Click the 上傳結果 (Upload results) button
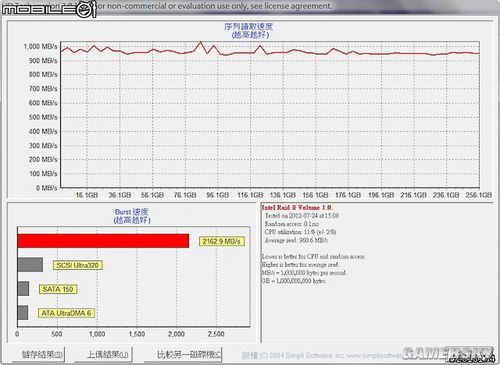 click(104, 354)
